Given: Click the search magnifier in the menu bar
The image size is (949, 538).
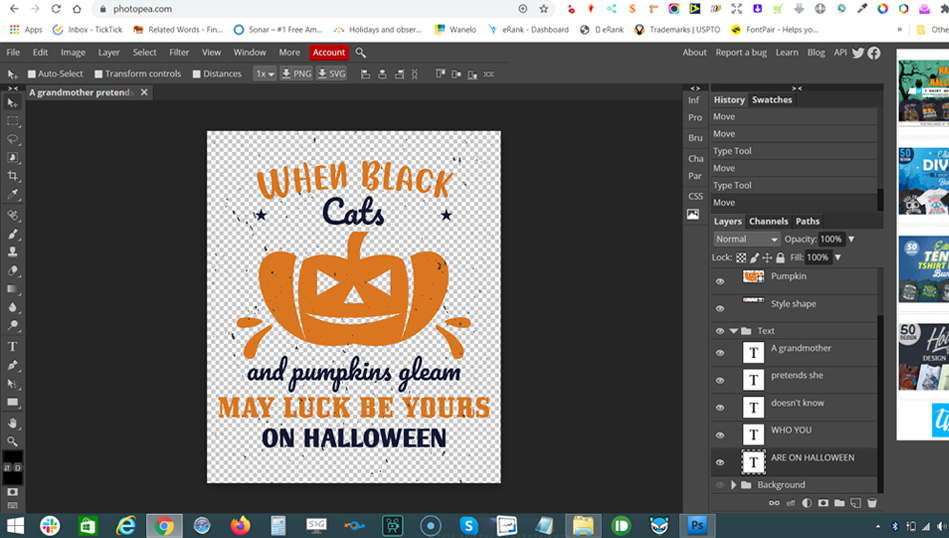Looking at the screenshot, I should pyautogui.click(x=361, y=52).
